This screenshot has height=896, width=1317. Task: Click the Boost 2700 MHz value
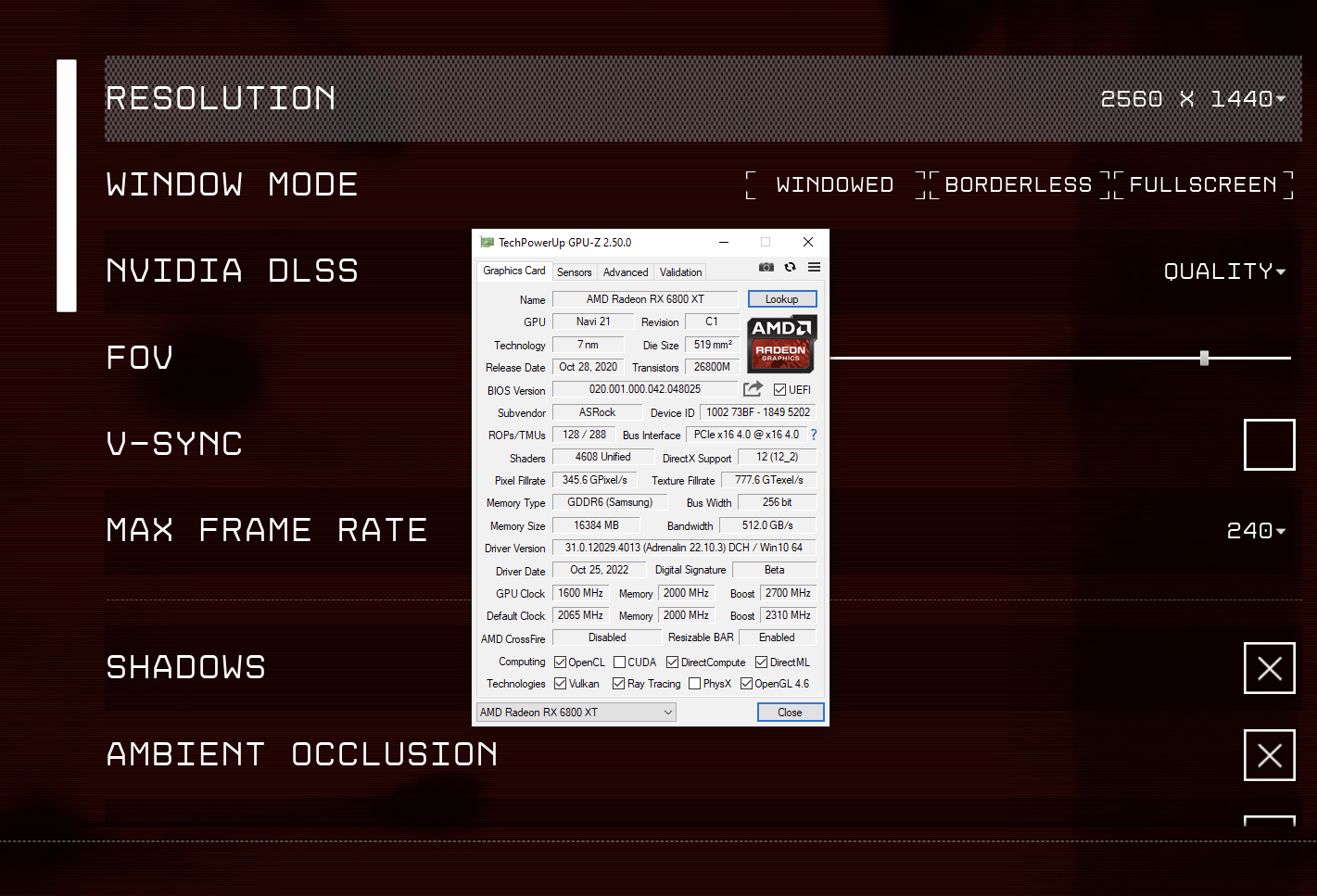coord(788,593)
